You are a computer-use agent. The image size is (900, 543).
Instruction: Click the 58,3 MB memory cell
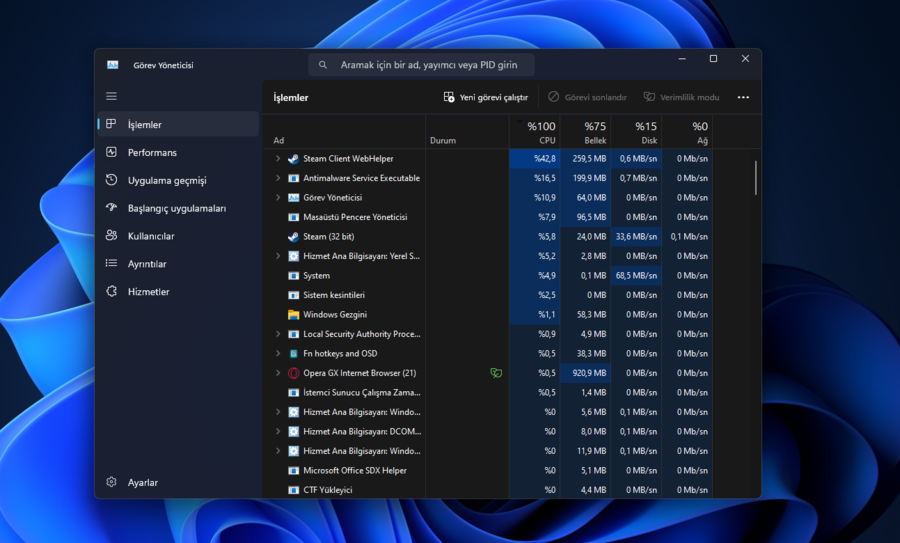(585, 315)
